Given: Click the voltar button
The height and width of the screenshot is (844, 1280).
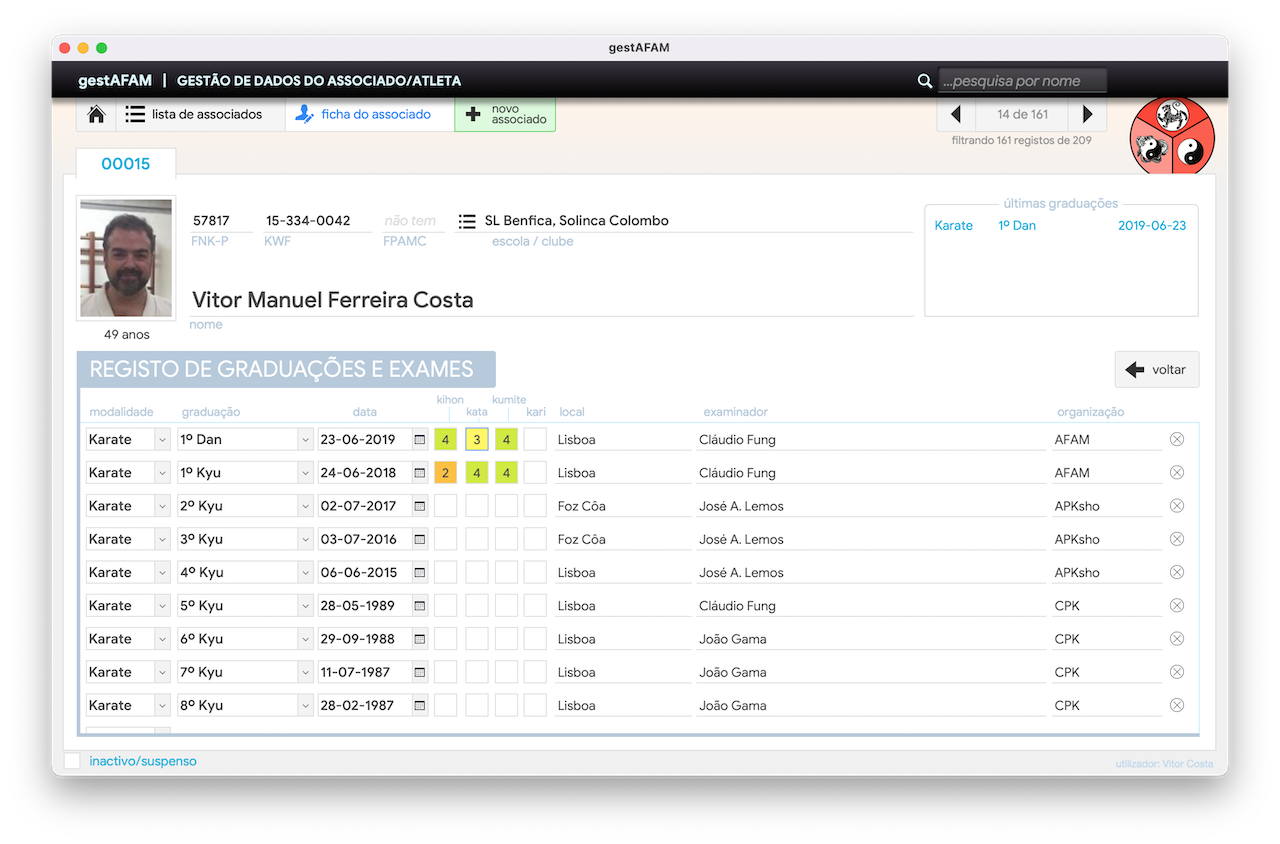Looking at the screenshot, I should tap(1157, 370).
